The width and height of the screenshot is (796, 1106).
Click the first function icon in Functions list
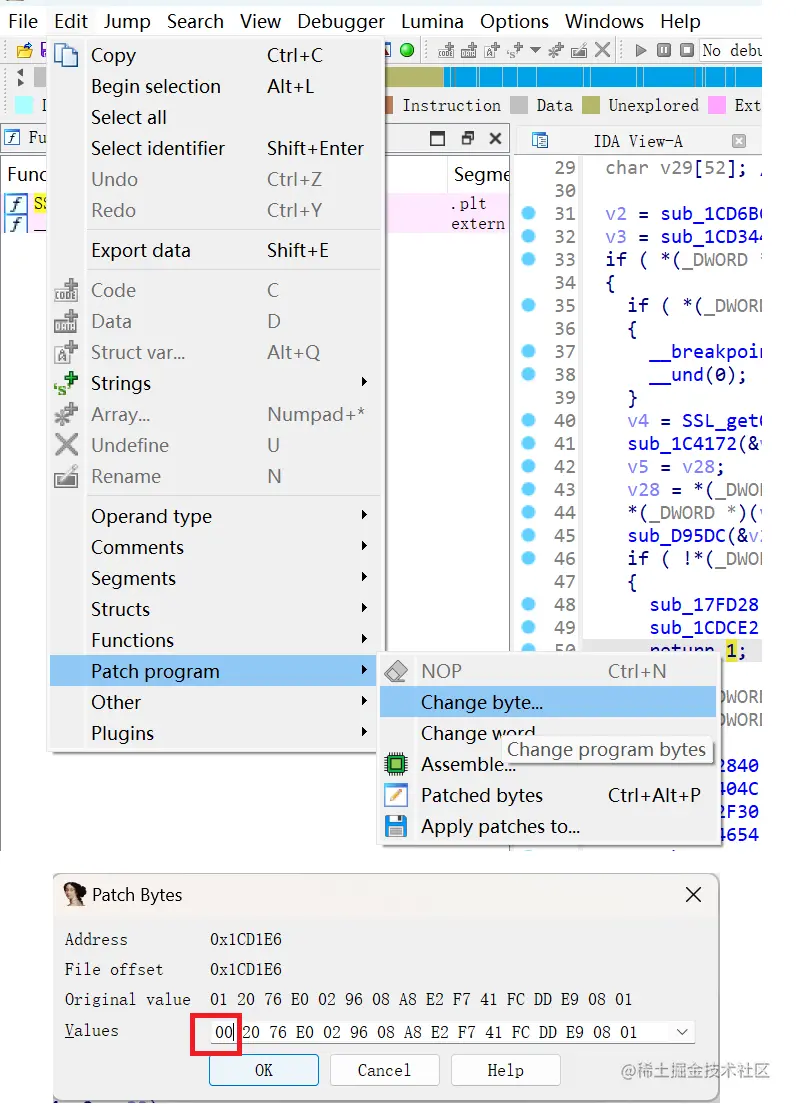pyautogui.click(x=16, y=204)
